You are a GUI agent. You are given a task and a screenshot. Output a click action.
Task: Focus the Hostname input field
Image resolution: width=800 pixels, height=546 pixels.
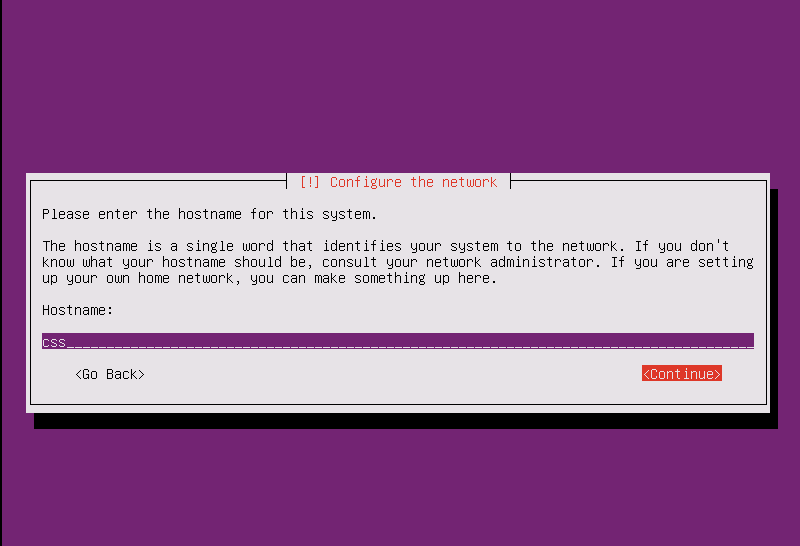[398, 341]
